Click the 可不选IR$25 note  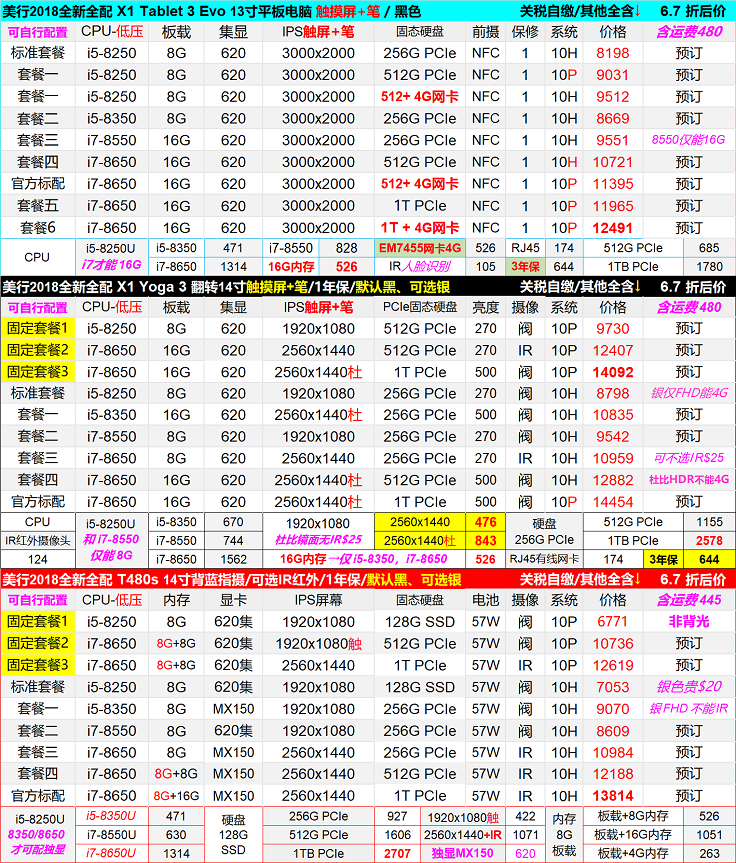689,458
